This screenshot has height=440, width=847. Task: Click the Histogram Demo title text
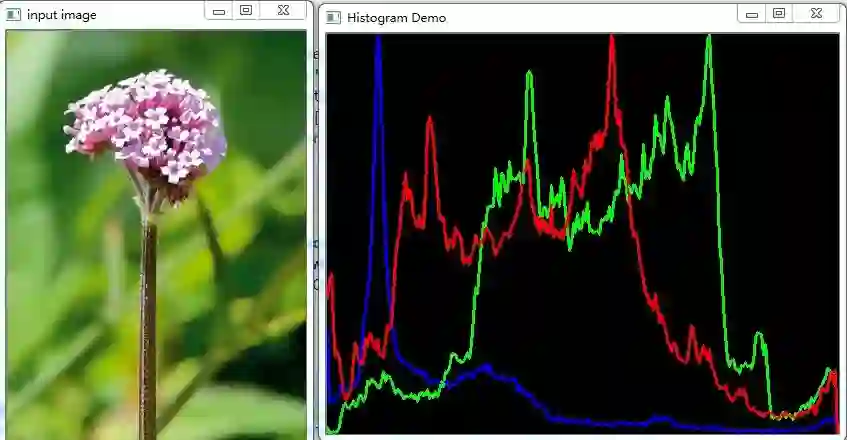coord(396,18)
